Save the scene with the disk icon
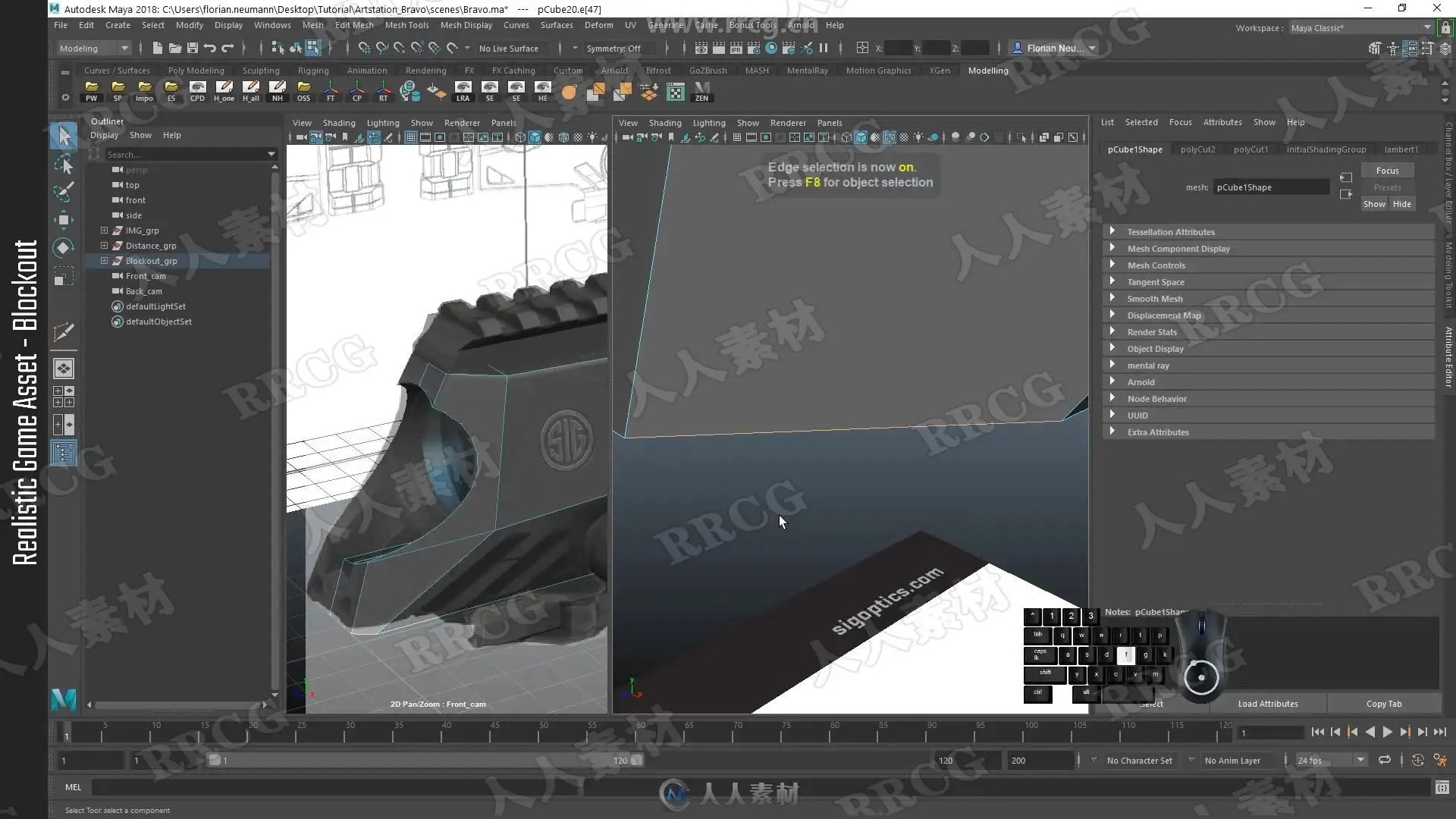The image size is (1456, 819). (x=193, y=48)
